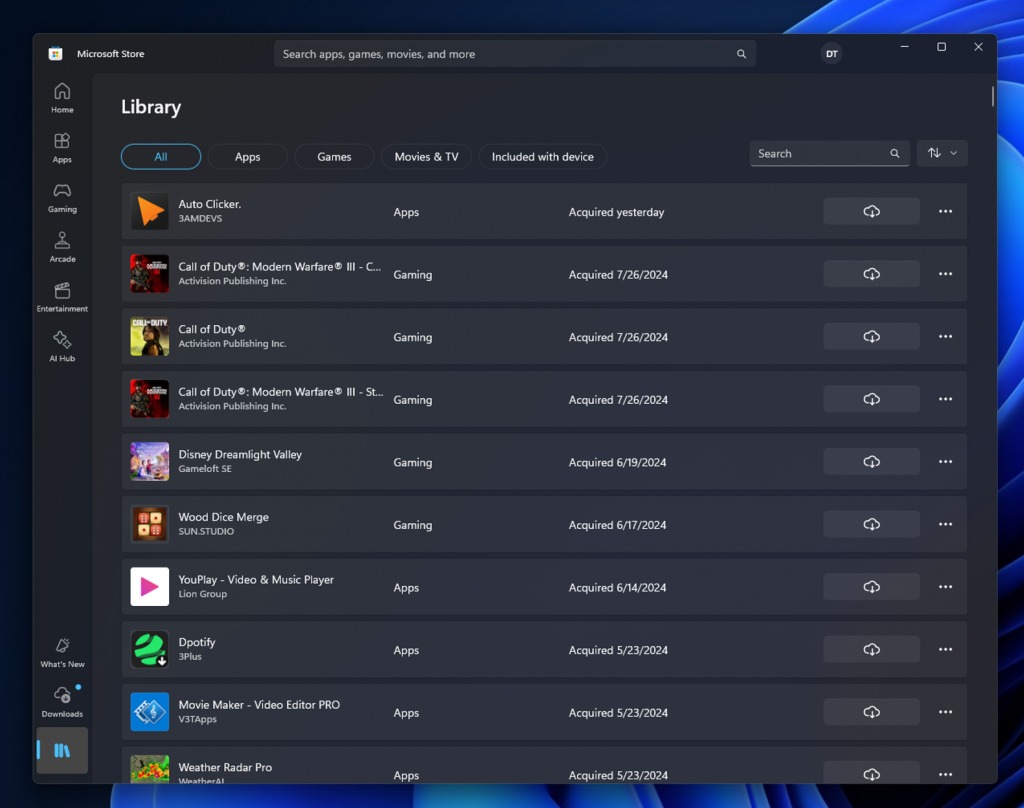Select the All filter pill

[x=160, y=156]
